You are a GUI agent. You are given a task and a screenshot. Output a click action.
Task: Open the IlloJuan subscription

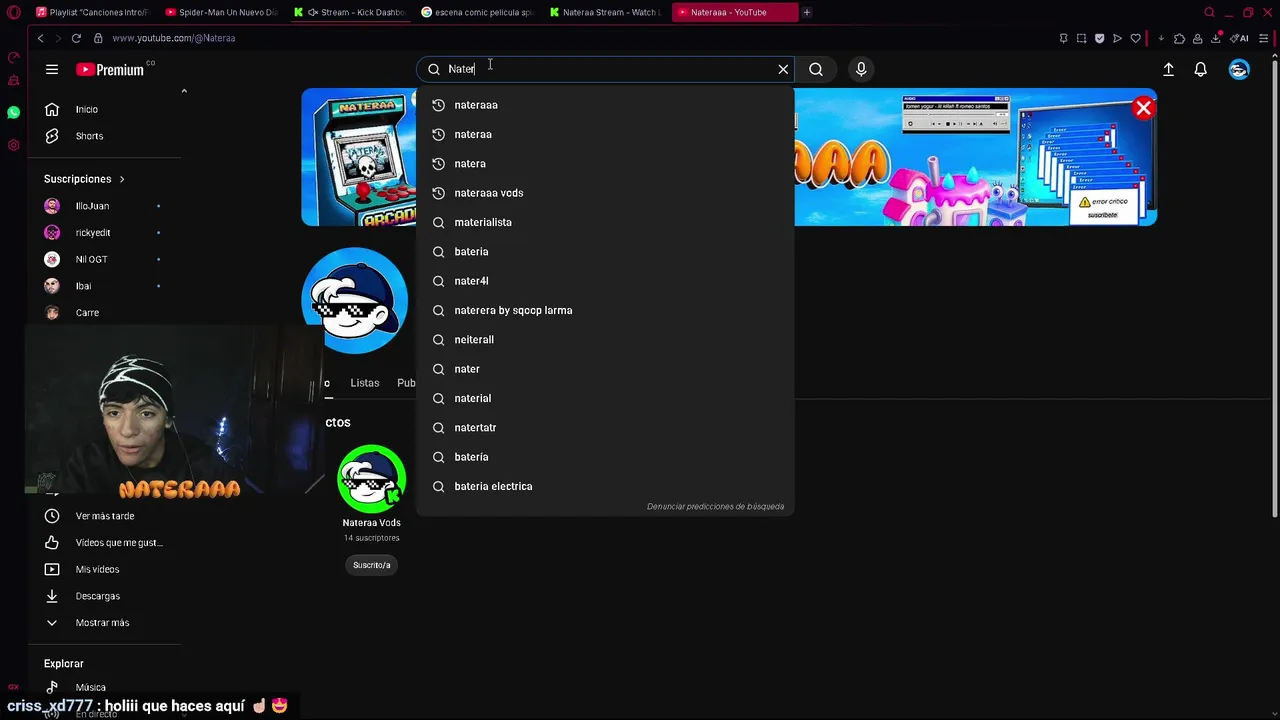104,206
